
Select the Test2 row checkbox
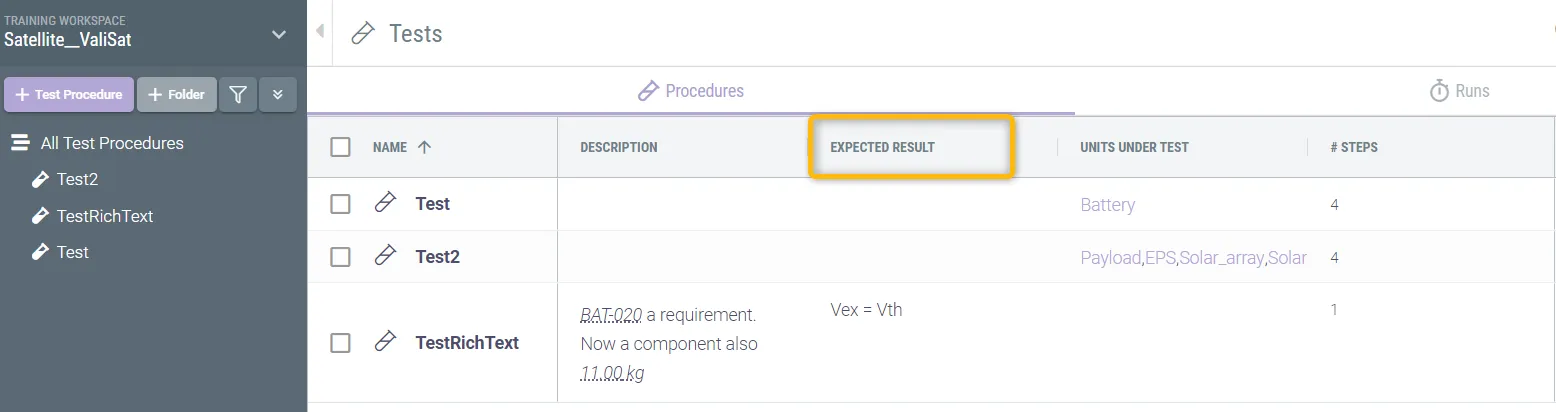(x=341, y=257)
